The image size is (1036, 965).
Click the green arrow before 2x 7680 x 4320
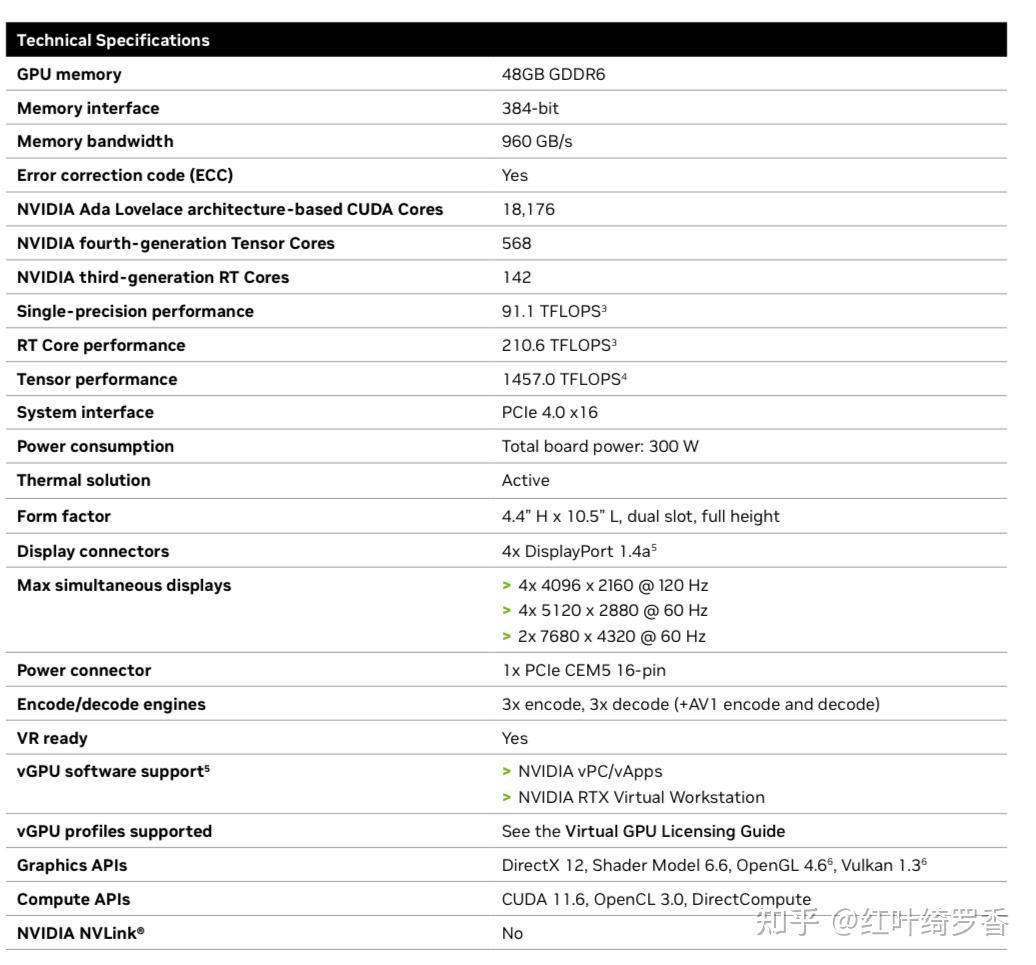(507, 636)
